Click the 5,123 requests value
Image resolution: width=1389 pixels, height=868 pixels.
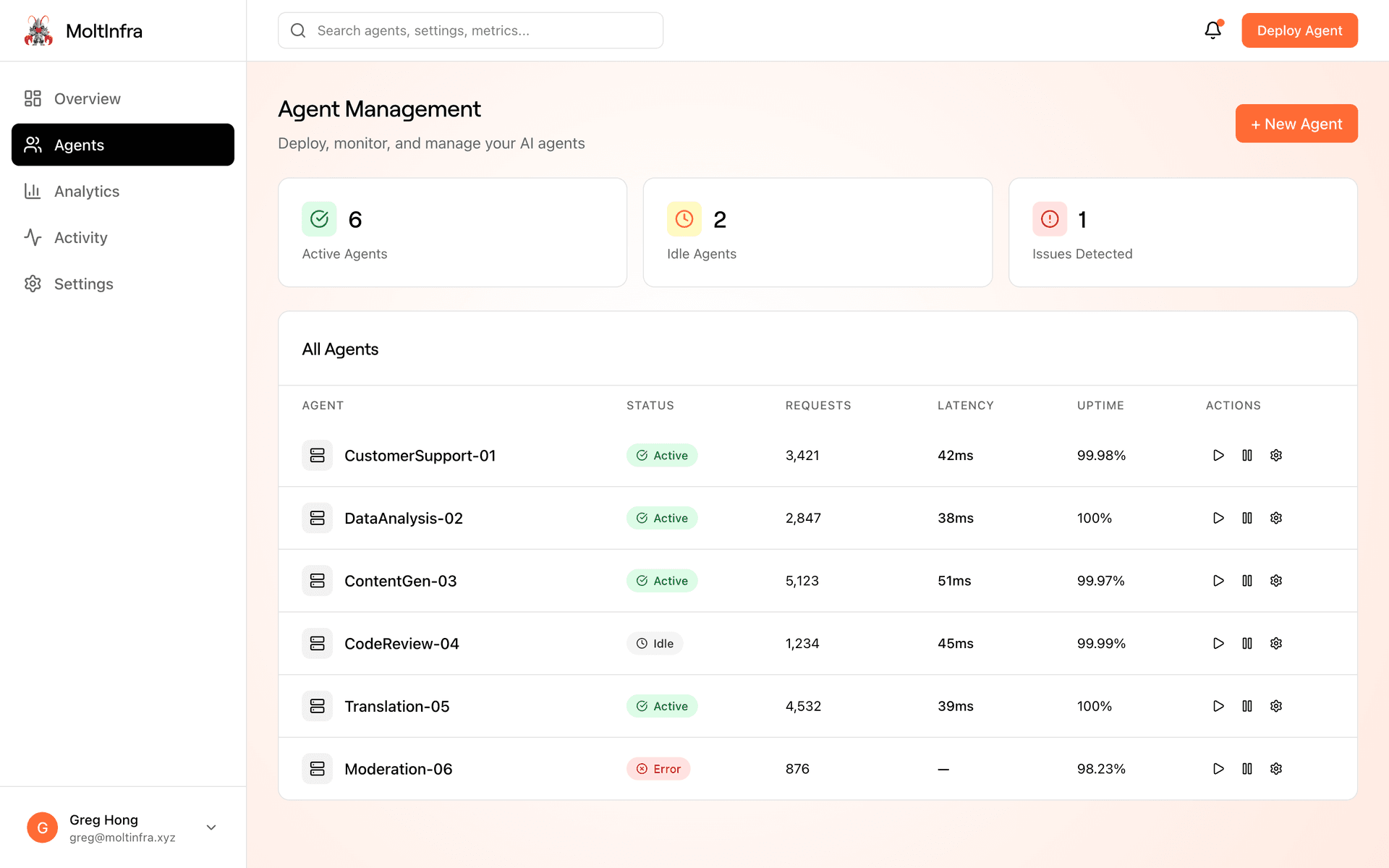802,581
